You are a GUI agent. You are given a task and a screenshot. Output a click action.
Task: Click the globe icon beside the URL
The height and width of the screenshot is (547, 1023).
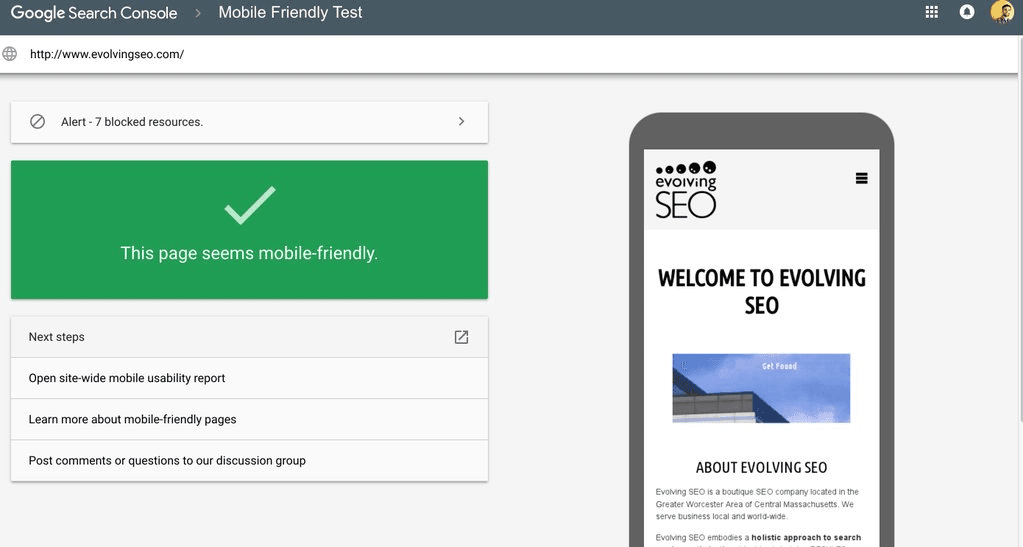pyautogui.click(x=10, y=54)
